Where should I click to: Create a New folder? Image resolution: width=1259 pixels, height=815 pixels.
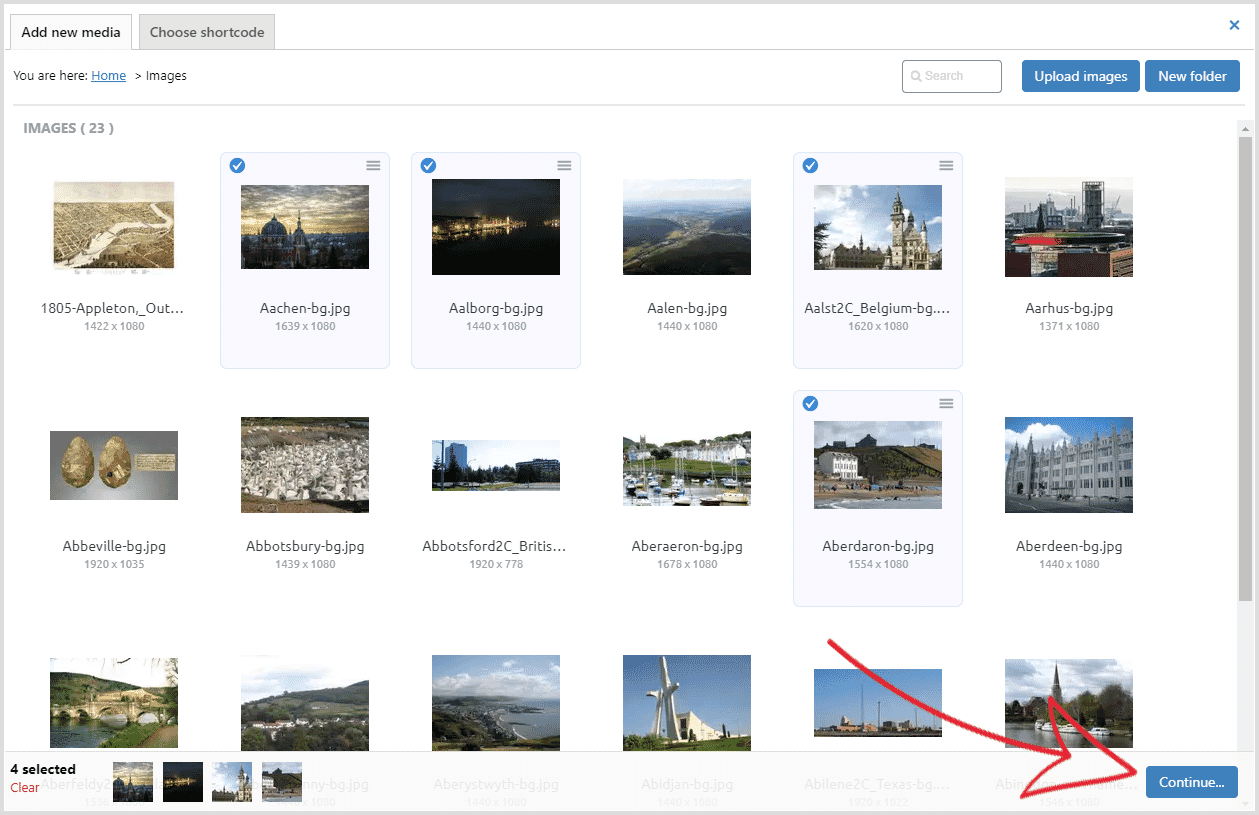point(1192,76)
